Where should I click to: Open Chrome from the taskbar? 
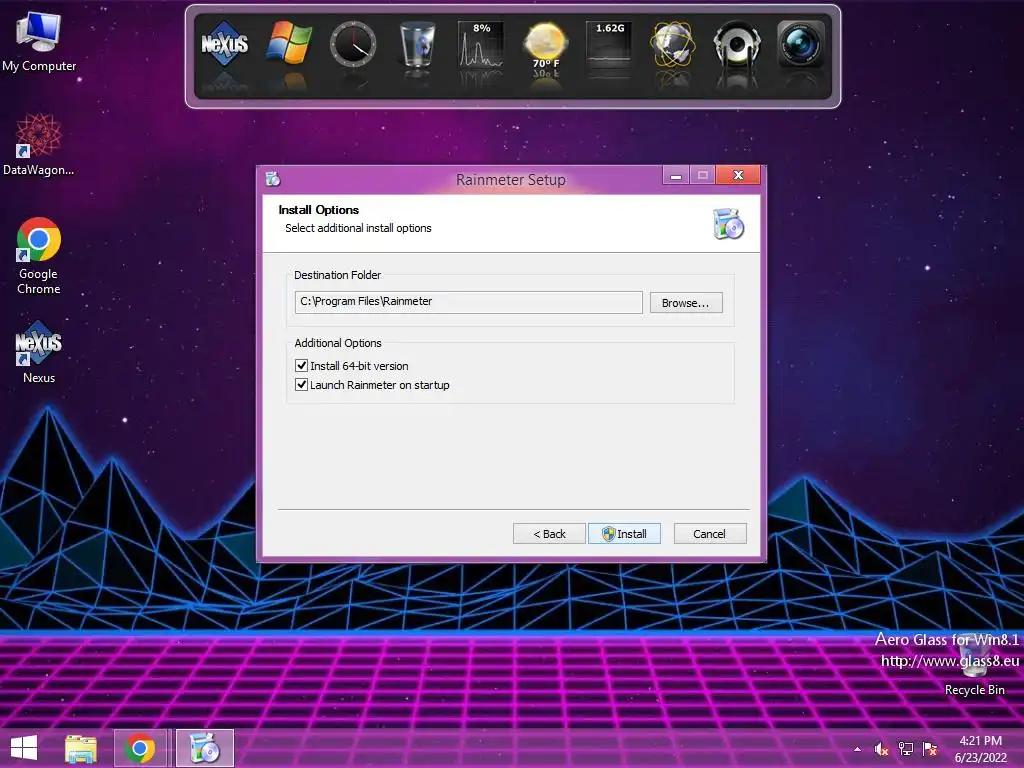click(140, 748)
